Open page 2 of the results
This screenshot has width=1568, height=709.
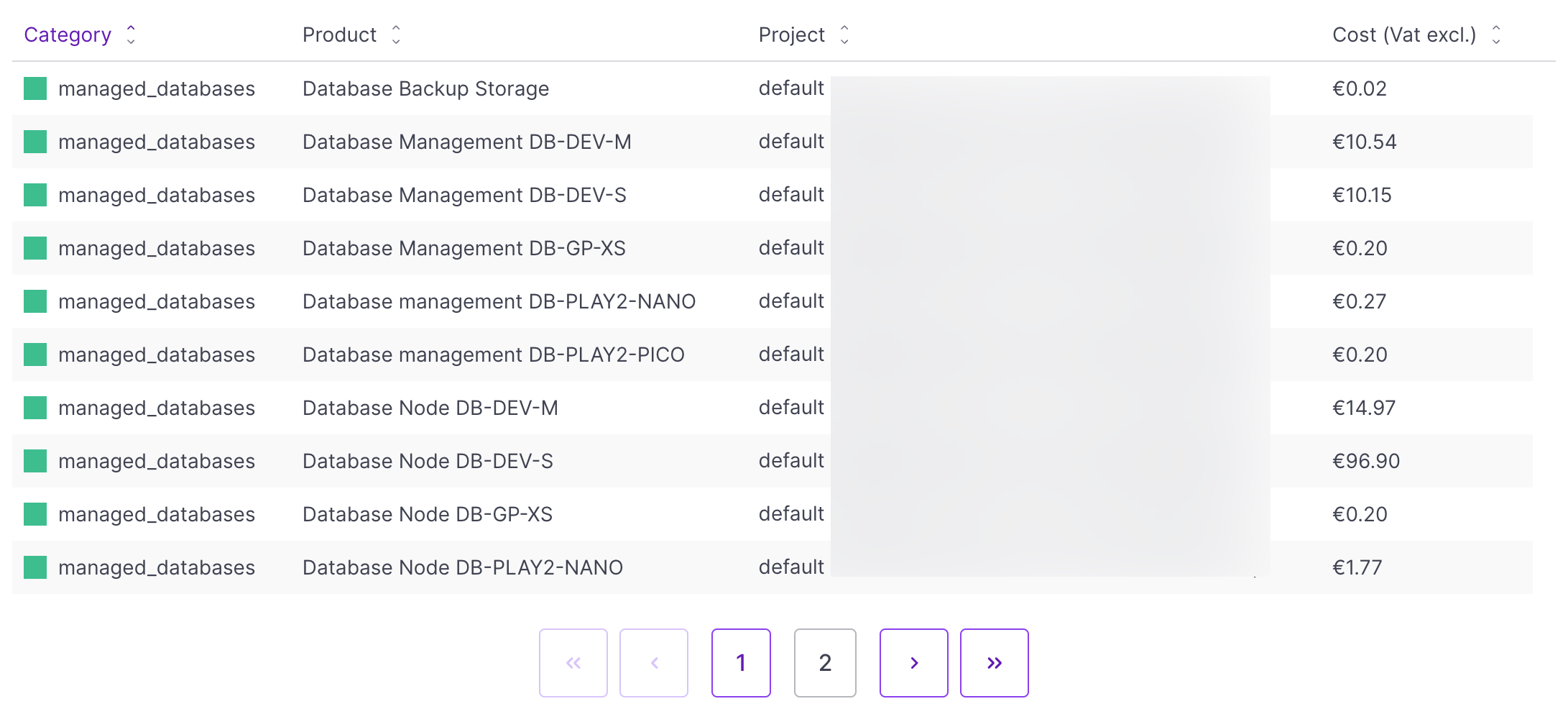tap(825, 662)
